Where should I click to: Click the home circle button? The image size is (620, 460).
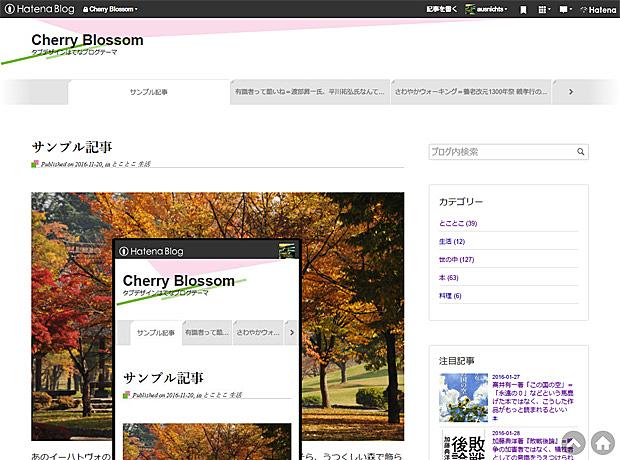[603, 443]
